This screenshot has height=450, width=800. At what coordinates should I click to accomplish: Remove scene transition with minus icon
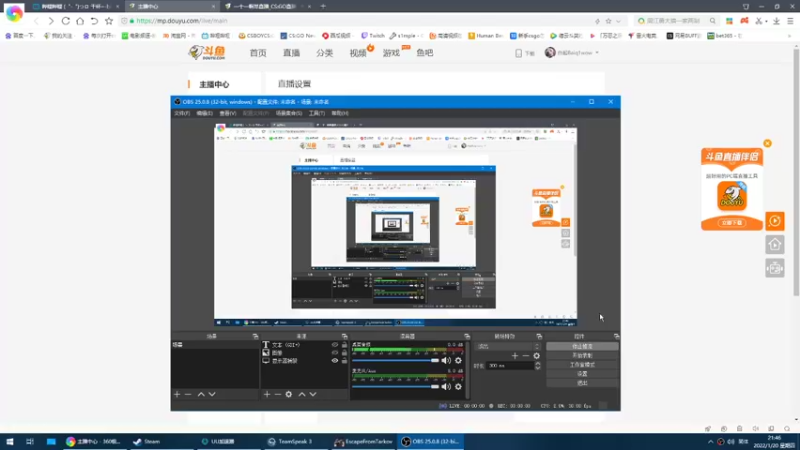[x=526, y=356]
